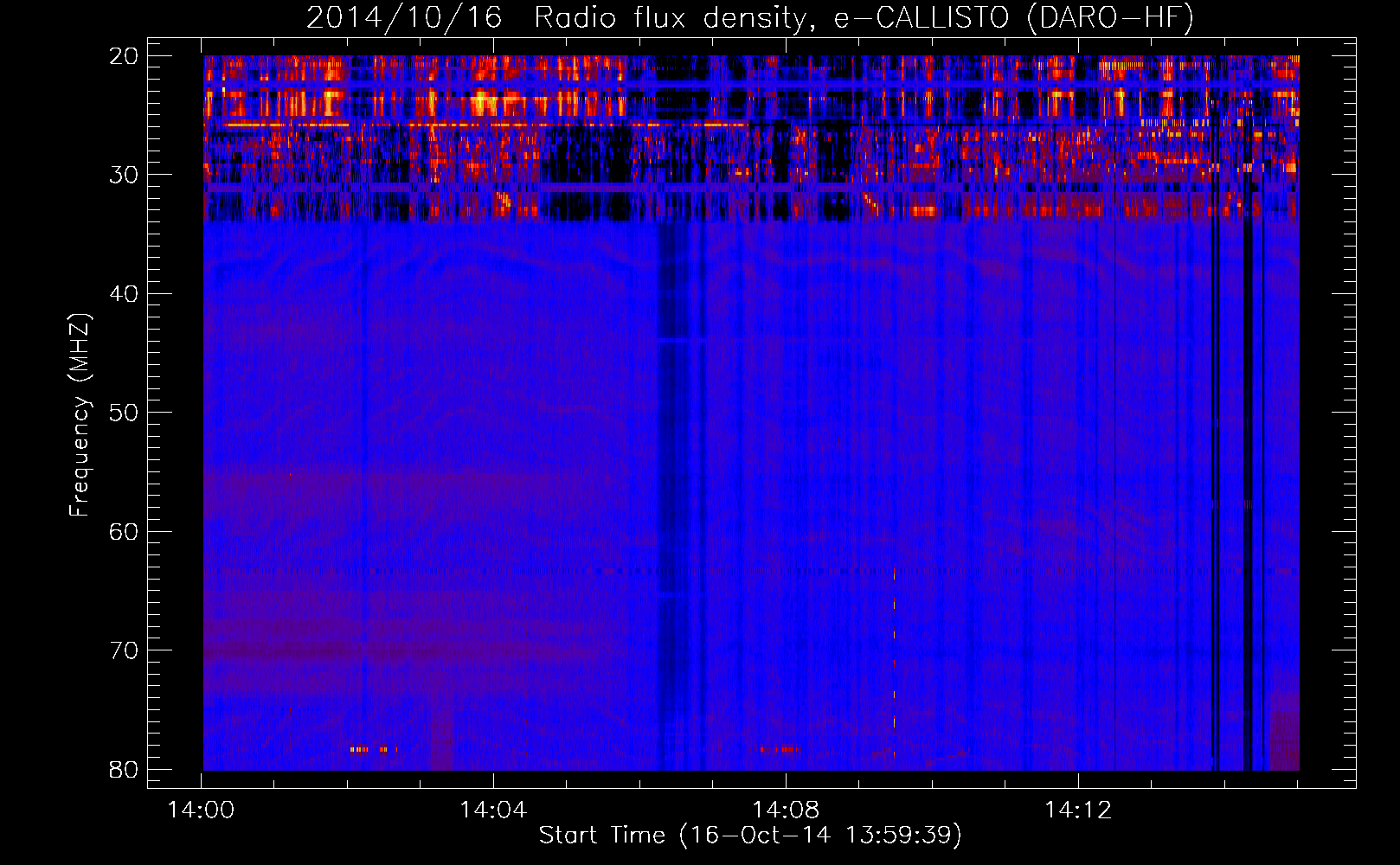Click the time tick label '14:08'
Screen dimensions: 1400x865
click(786, 811)
